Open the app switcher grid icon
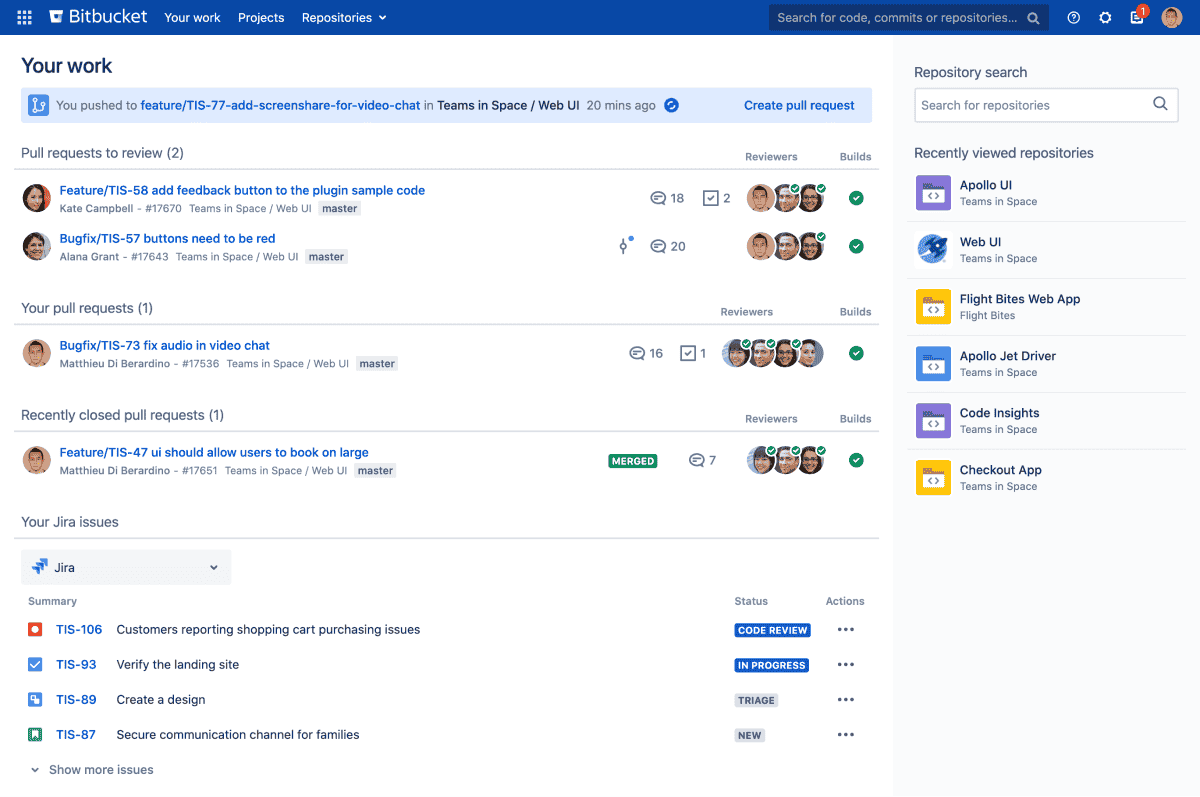The width and height of the screenshot is (1200, 797). (25, 17)
